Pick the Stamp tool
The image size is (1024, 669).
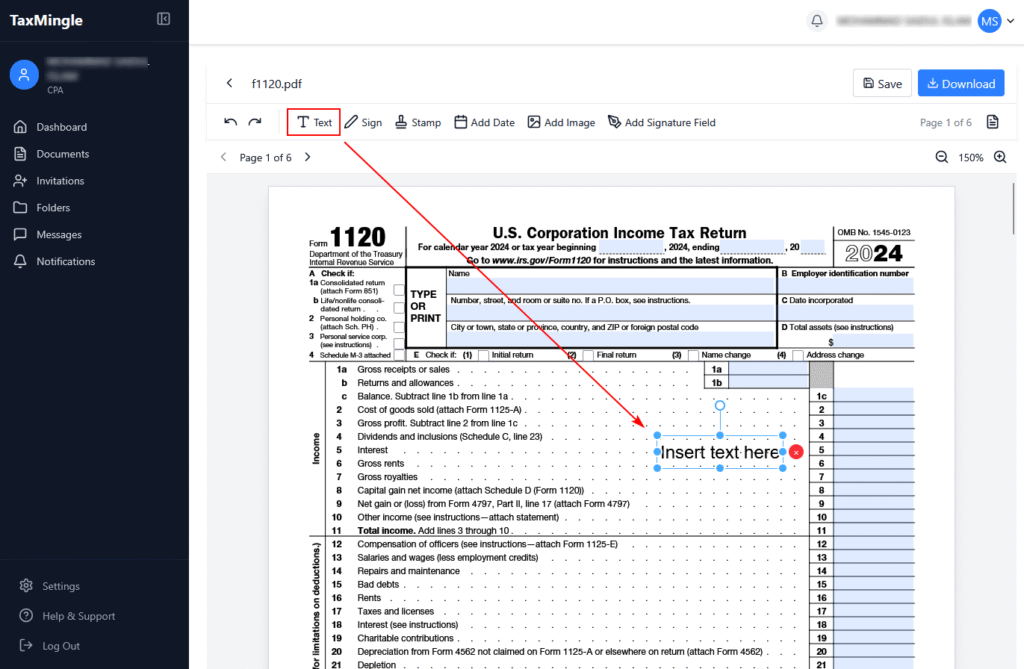click(417, 122)
